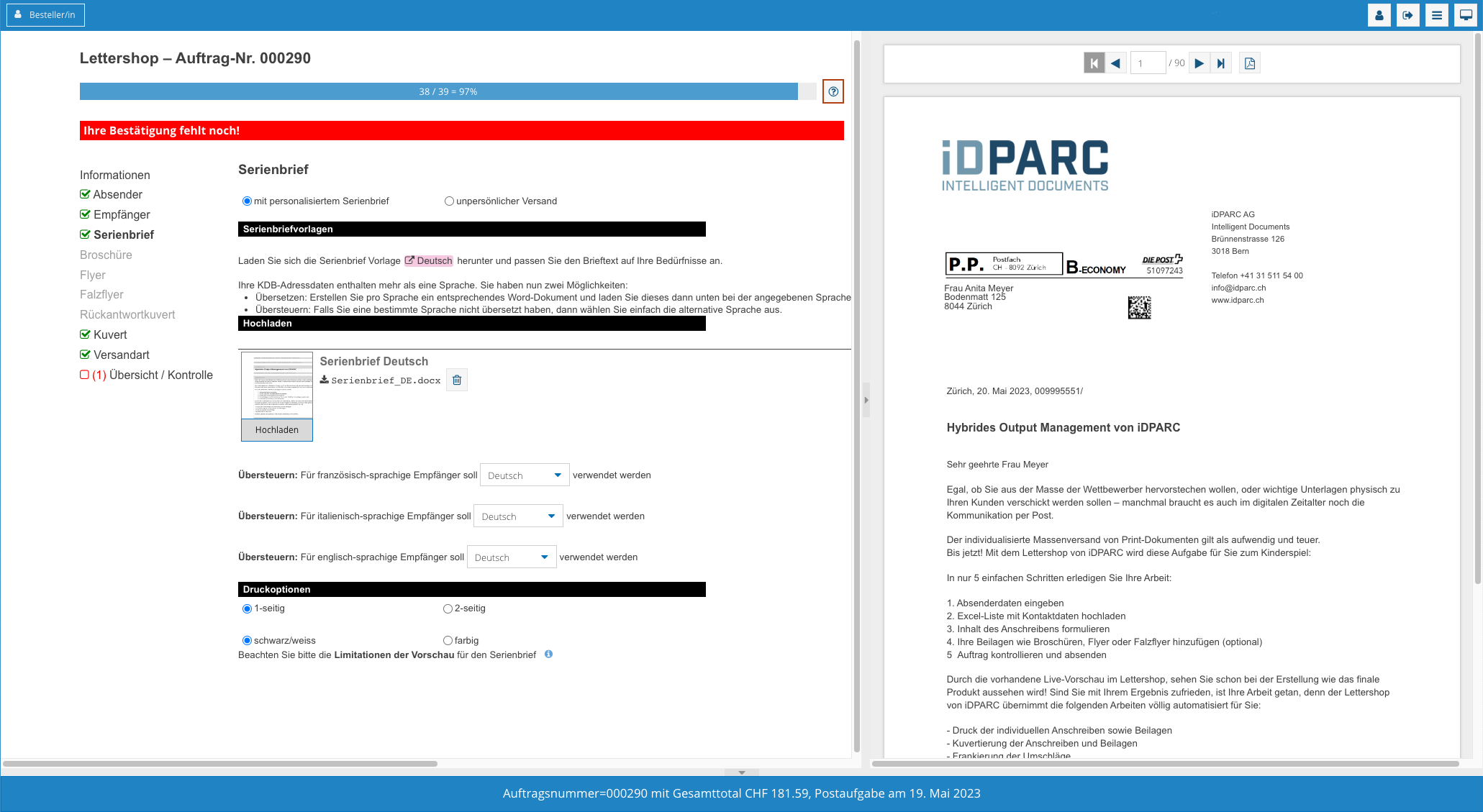Click the logout icon in the top bar
This screenshot has height=812, width=1483.
tap(1407, 15)
